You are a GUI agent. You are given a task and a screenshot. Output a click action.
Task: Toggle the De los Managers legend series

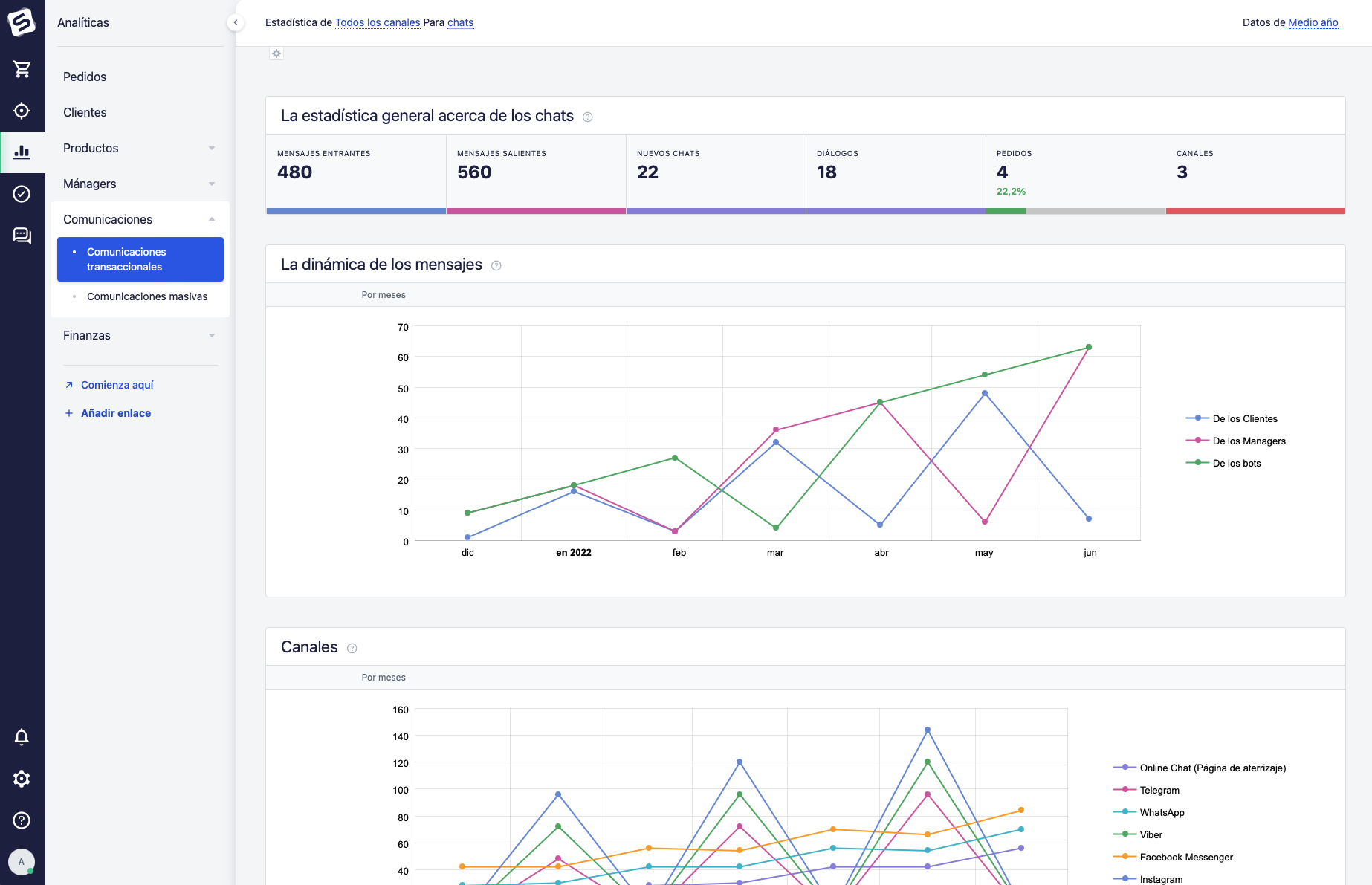[x=1249, y=441]
